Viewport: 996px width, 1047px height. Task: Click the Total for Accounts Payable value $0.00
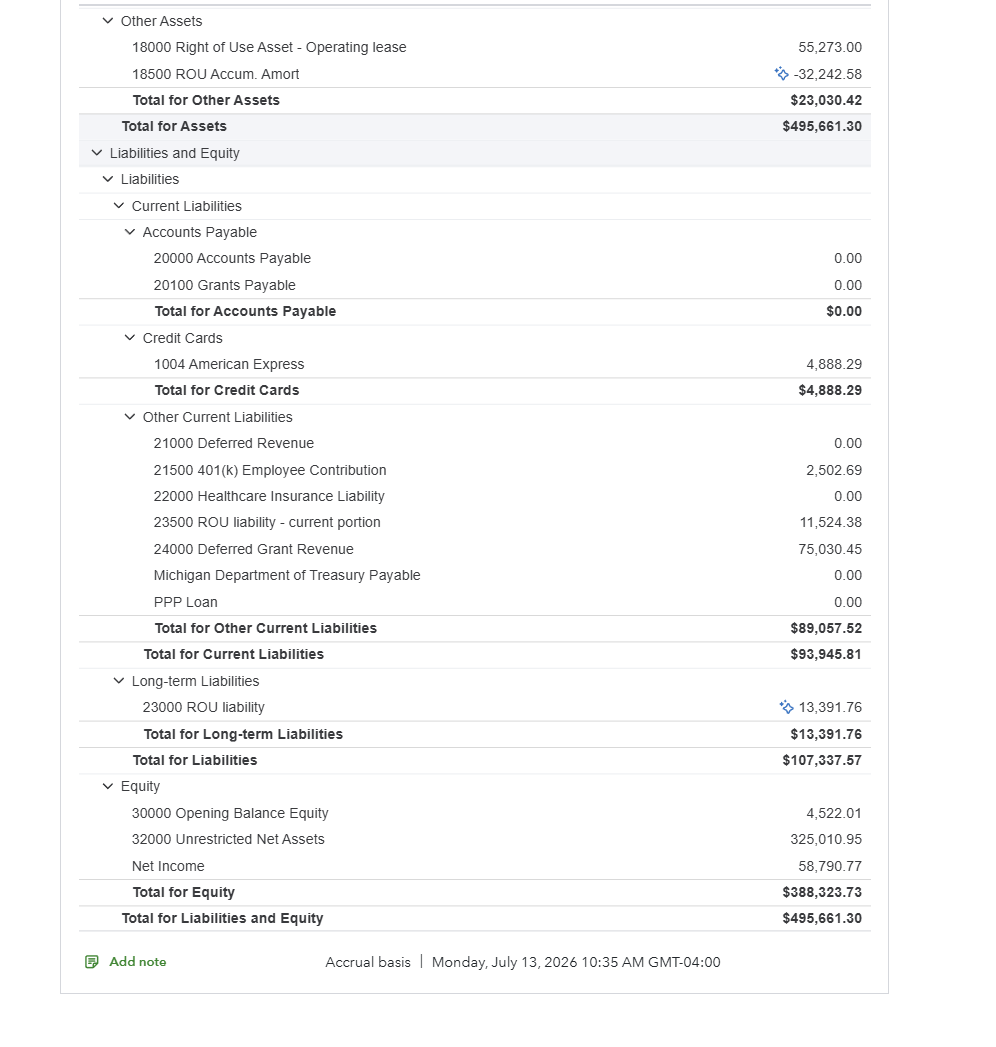pyautogui.click(x=844, y=311)
